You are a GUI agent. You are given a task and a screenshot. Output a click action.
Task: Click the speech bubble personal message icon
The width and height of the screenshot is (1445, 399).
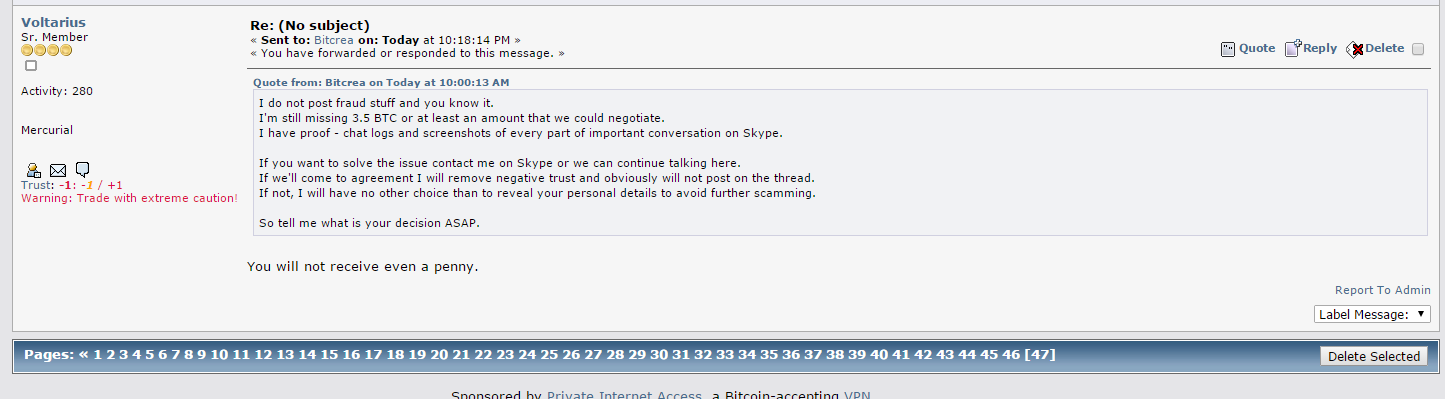[83, 169]
